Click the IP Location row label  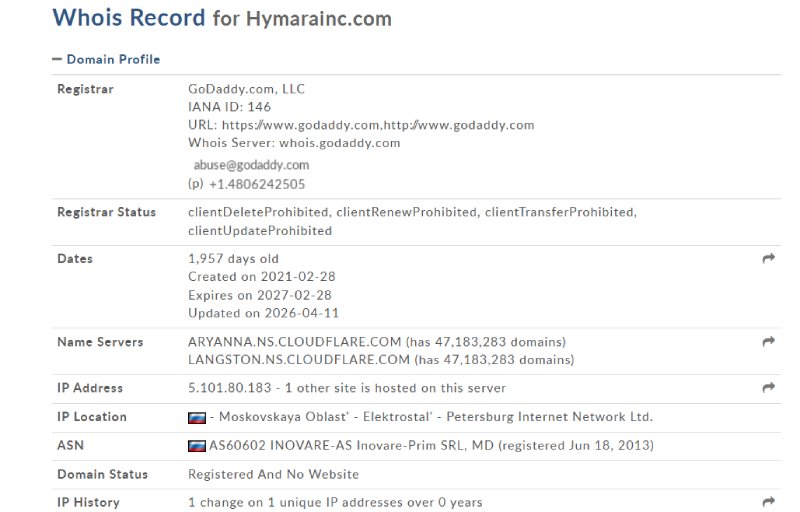click(x=92, y=417)
